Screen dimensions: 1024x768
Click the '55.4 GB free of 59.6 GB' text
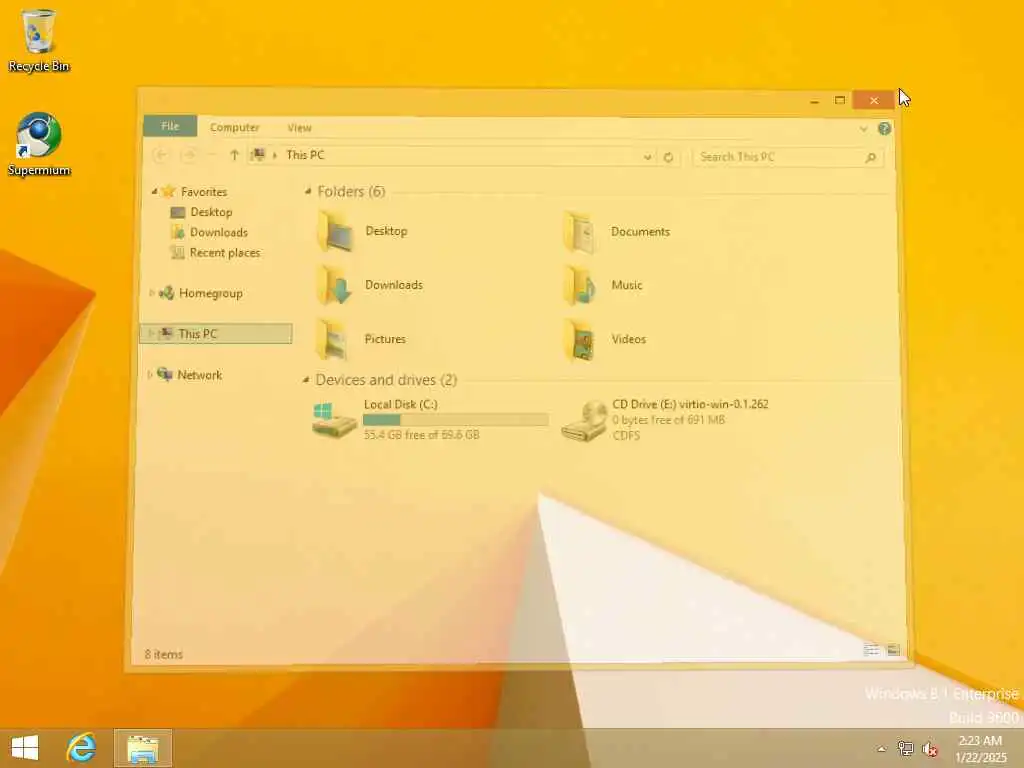(421, 435)
